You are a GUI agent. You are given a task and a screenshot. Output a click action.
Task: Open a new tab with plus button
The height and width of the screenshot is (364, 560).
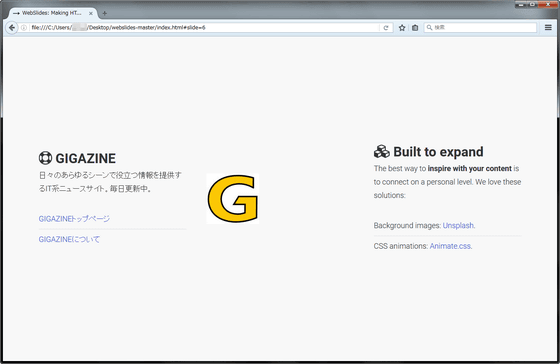[104, 13]
